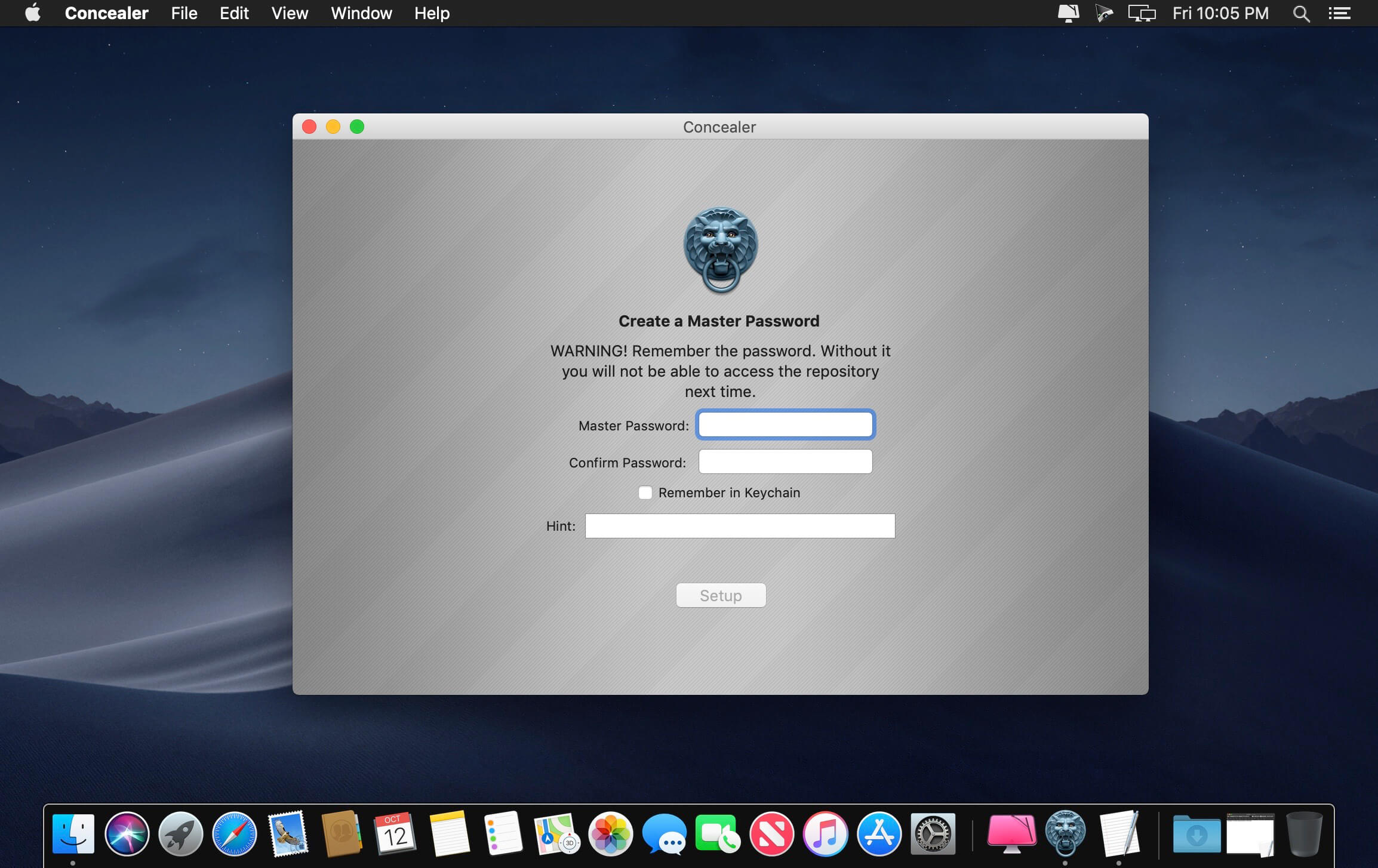
Task: Open the display mirroring menu bar icon
Action: point(1142,13)
